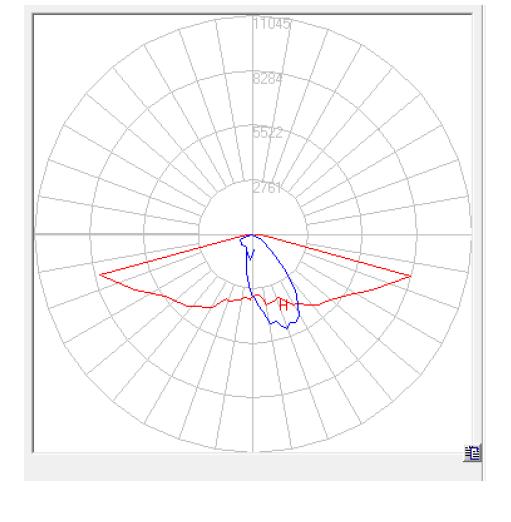This screenshot has width=511, height=522.
Task: Click the jagged red curve bottom near center
Action: click(x=258, y=298)
